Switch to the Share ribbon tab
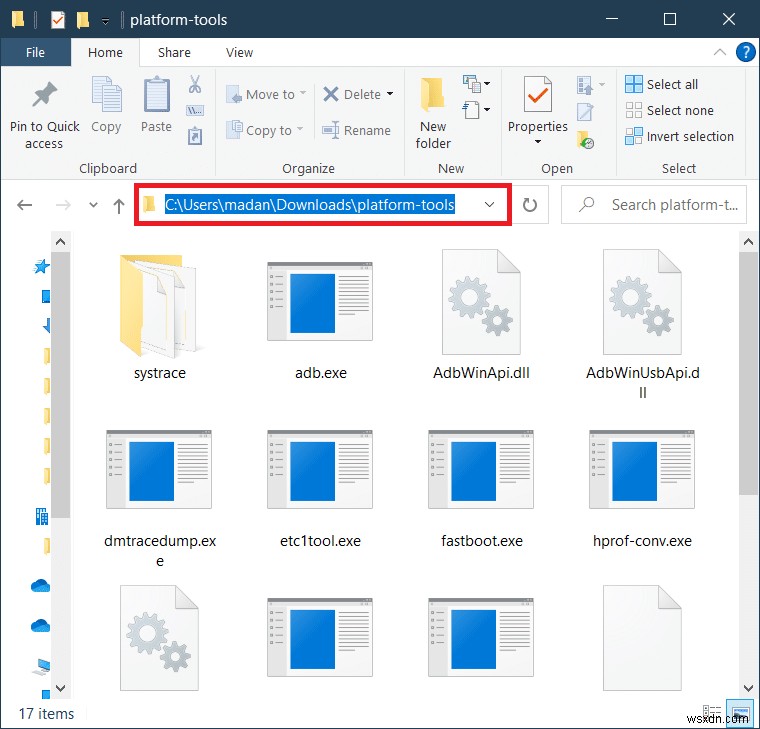 click(x=174, y=52)
